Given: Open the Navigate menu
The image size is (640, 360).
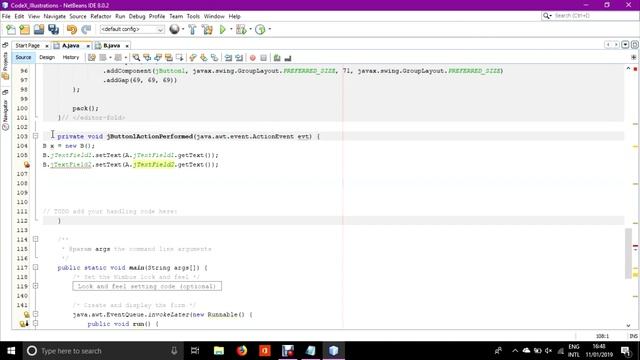Looking at the screenshot, I should click(x=55, y=16).
